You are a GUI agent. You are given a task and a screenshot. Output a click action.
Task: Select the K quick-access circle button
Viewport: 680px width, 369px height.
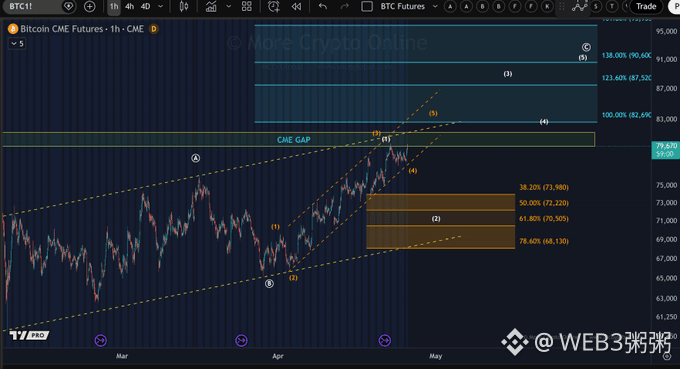(x=547, y=7)
